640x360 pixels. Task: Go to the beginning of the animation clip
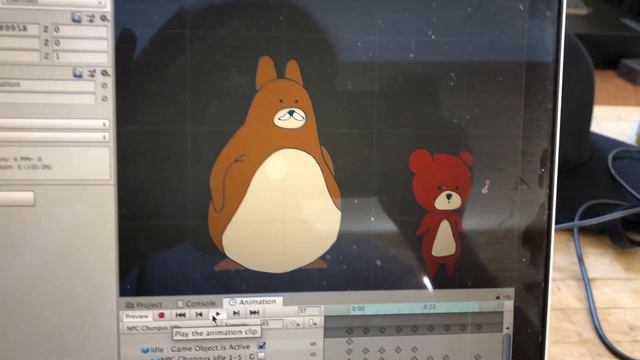(180, 314)
